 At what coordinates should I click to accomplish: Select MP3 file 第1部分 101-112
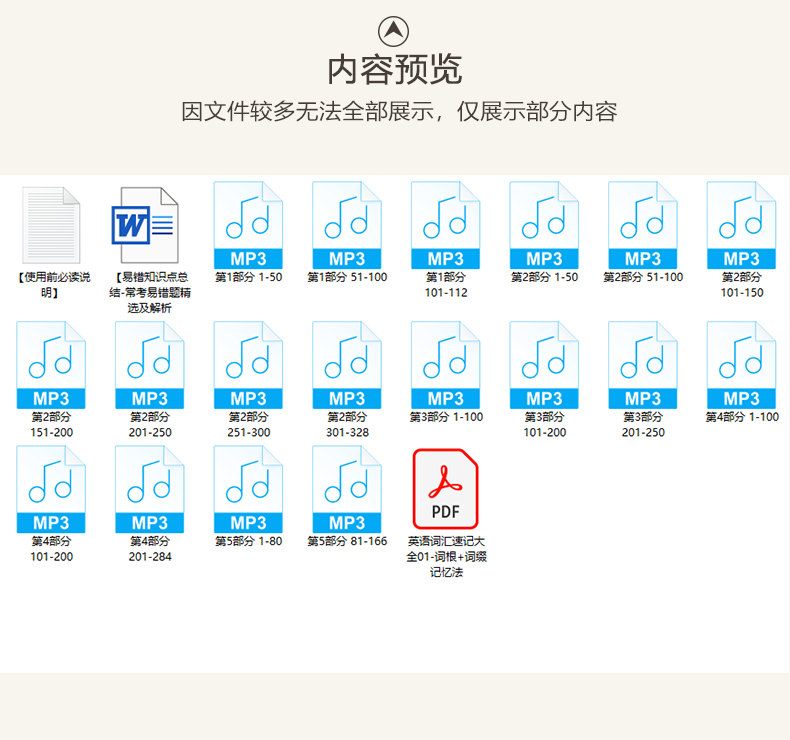[x=445, y=225]
